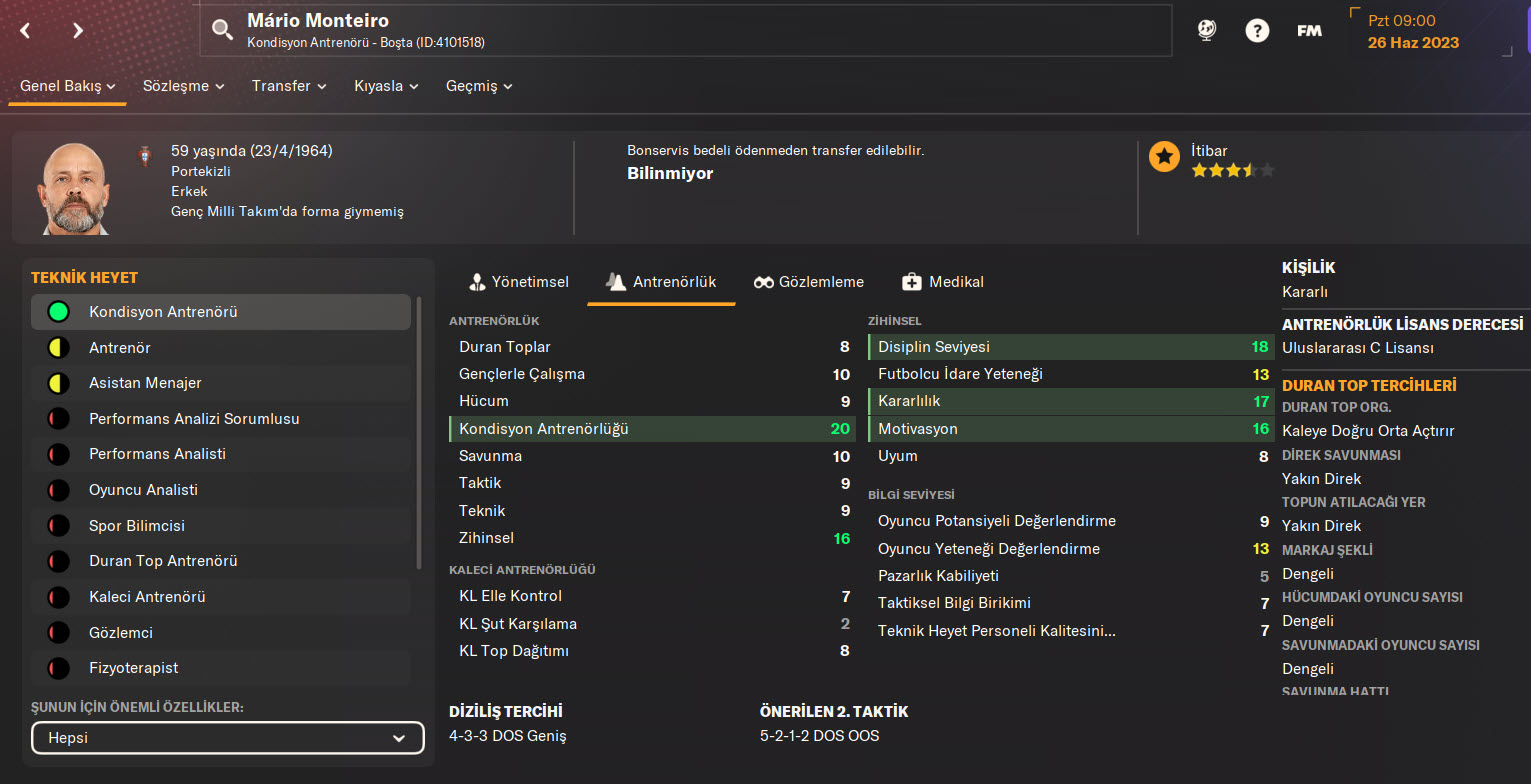Select the Kondisyon Antrenörü green role indicator
This screenshot has height=784, width=1531.
coord(59,312)
